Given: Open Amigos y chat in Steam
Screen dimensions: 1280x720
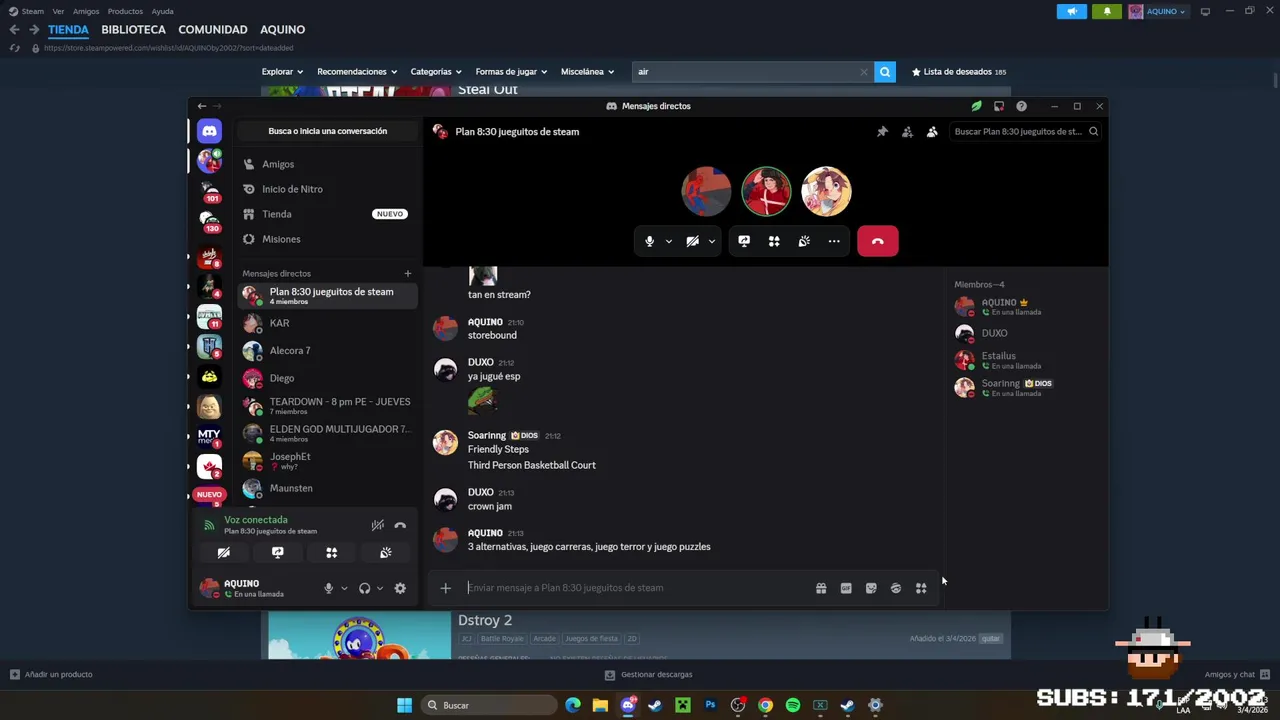Looking at the screenshot, I should (1237, 674).
